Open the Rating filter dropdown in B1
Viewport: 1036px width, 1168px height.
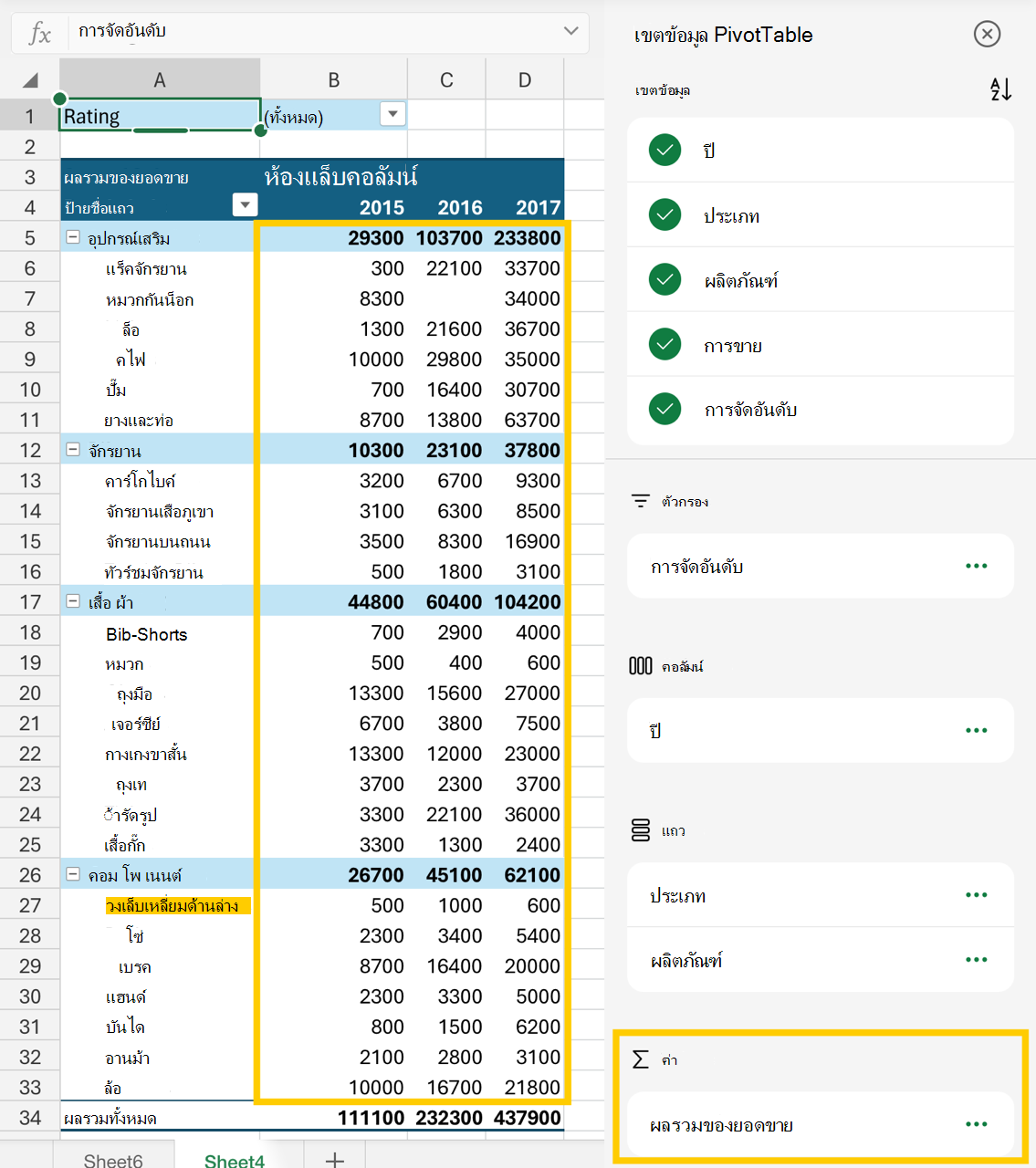pyautogui.click(x=392, y=115)
